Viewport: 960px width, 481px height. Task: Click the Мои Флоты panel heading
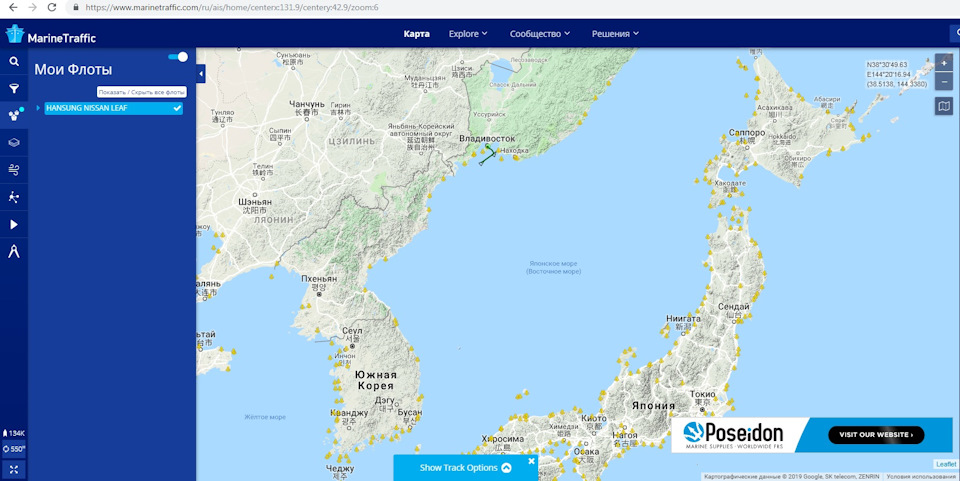pos(73,70)
